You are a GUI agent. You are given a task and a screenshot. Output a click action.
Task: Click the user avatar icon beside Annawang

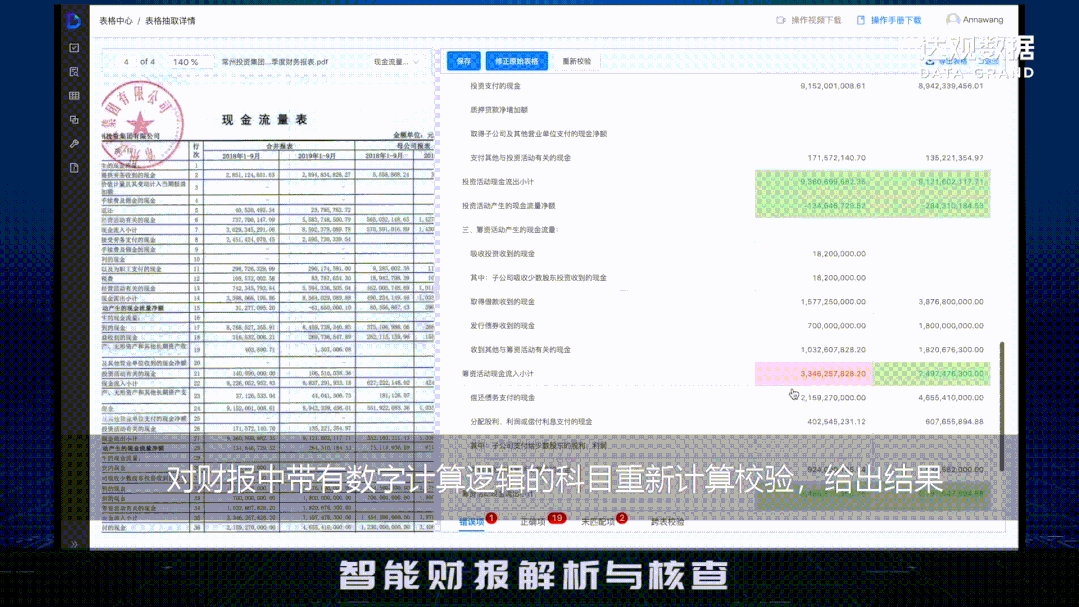tap(952, 20)
